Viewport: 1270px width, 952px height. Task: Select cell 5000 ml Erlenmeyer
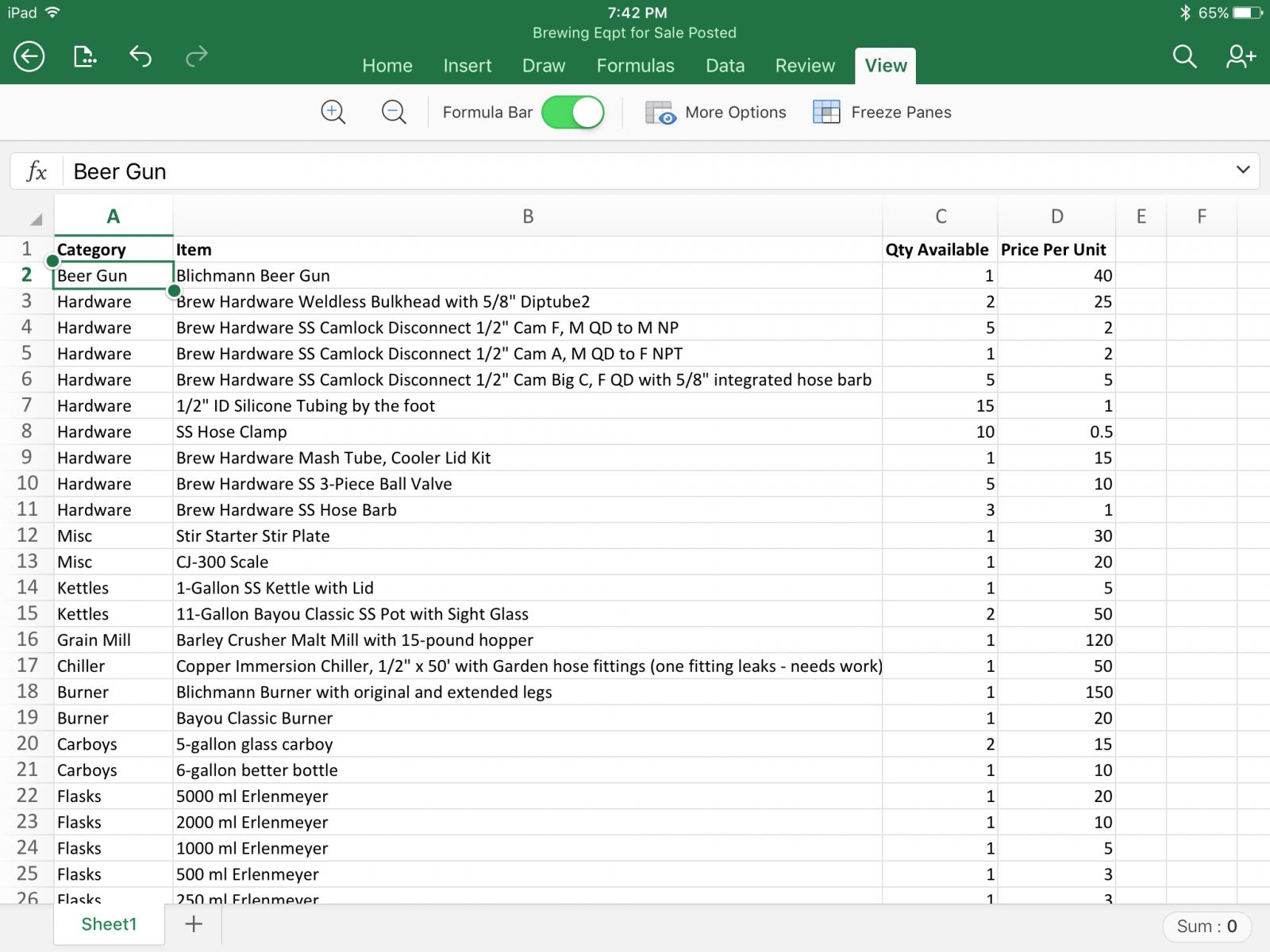pos(528,796)
